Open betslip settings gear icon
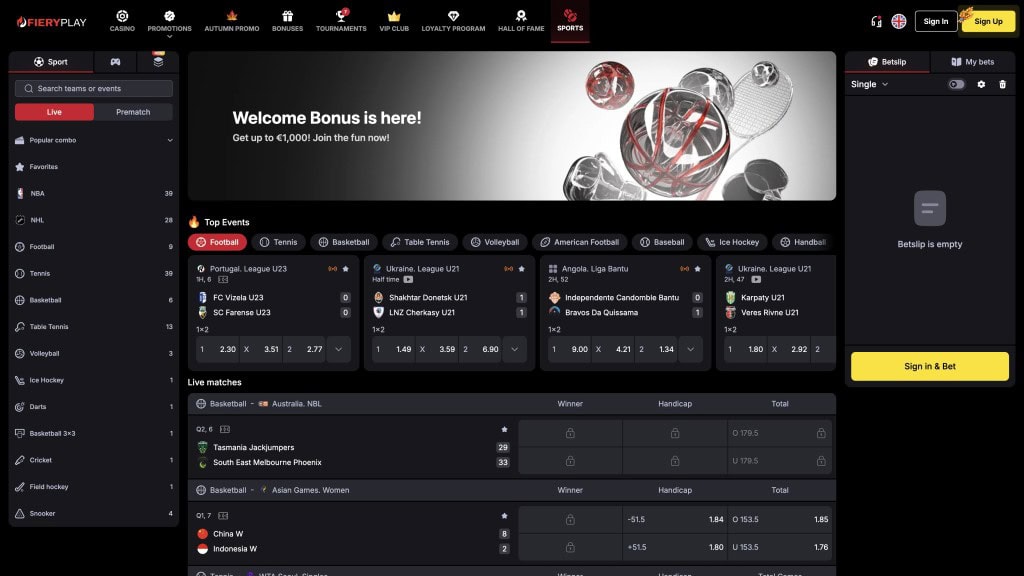 tap(981, 84)
